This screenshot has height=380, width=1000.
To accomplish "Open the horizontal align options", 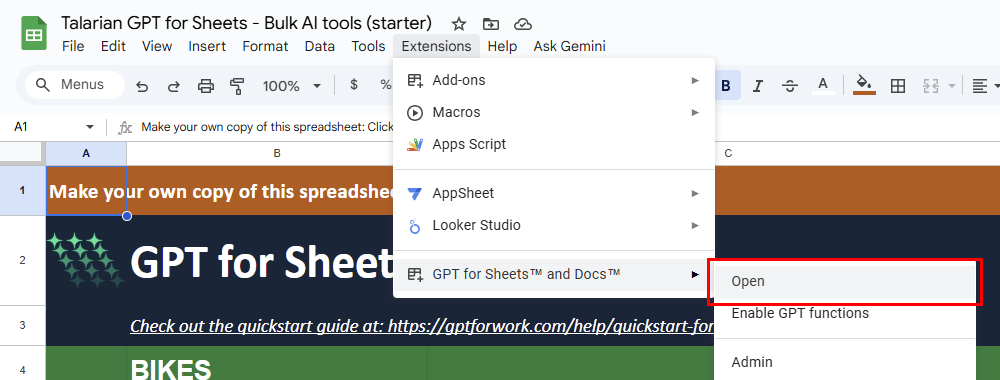I will 980,85.
